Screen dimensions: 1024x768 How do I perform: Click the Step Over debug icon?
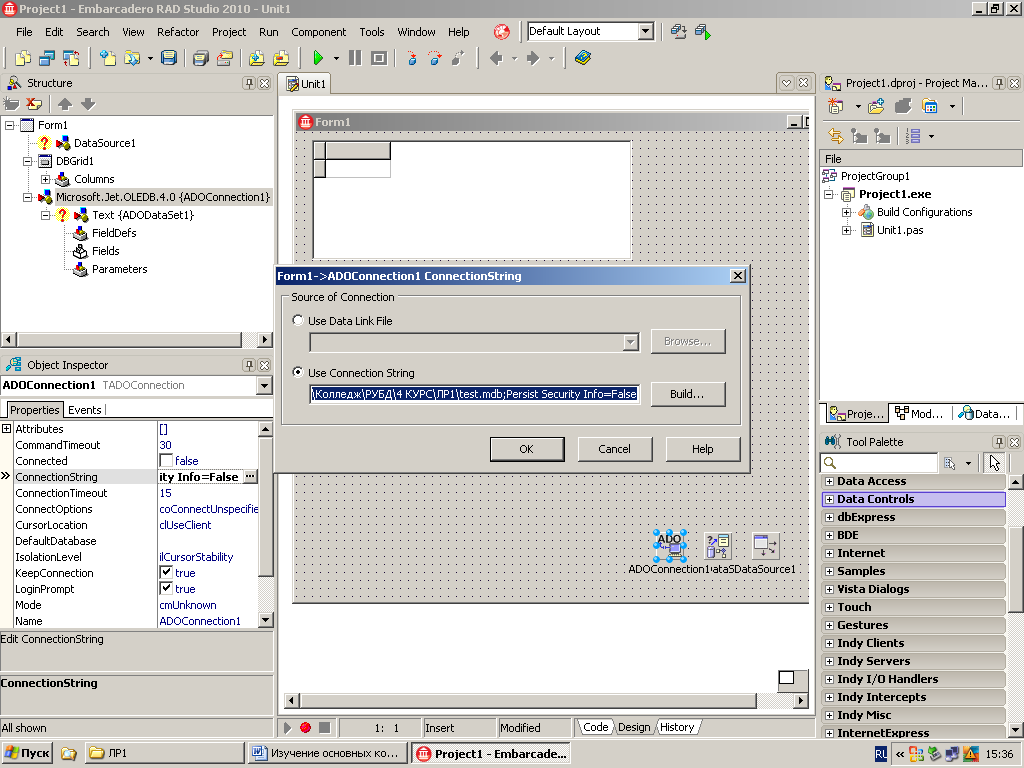(x=435, y=58)
